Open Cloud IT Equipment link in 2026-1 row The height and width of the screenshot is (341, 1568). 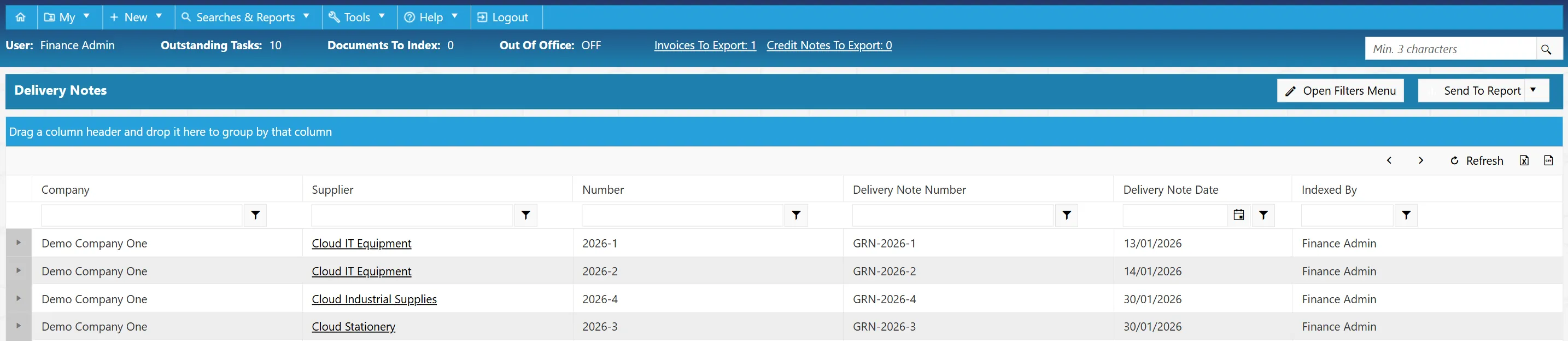tap(361, 244)
